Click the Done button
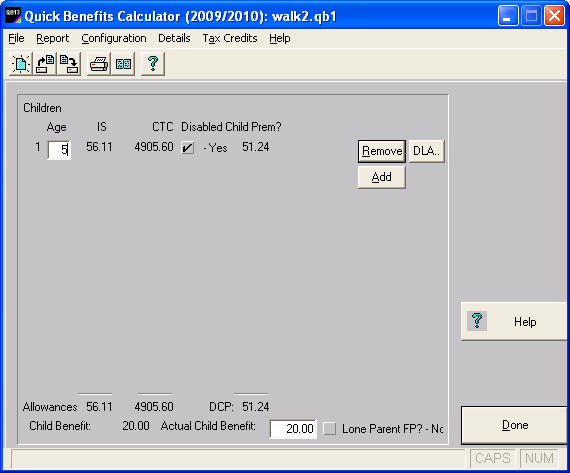This screenshot has width=570, height=473. point(514,425)
